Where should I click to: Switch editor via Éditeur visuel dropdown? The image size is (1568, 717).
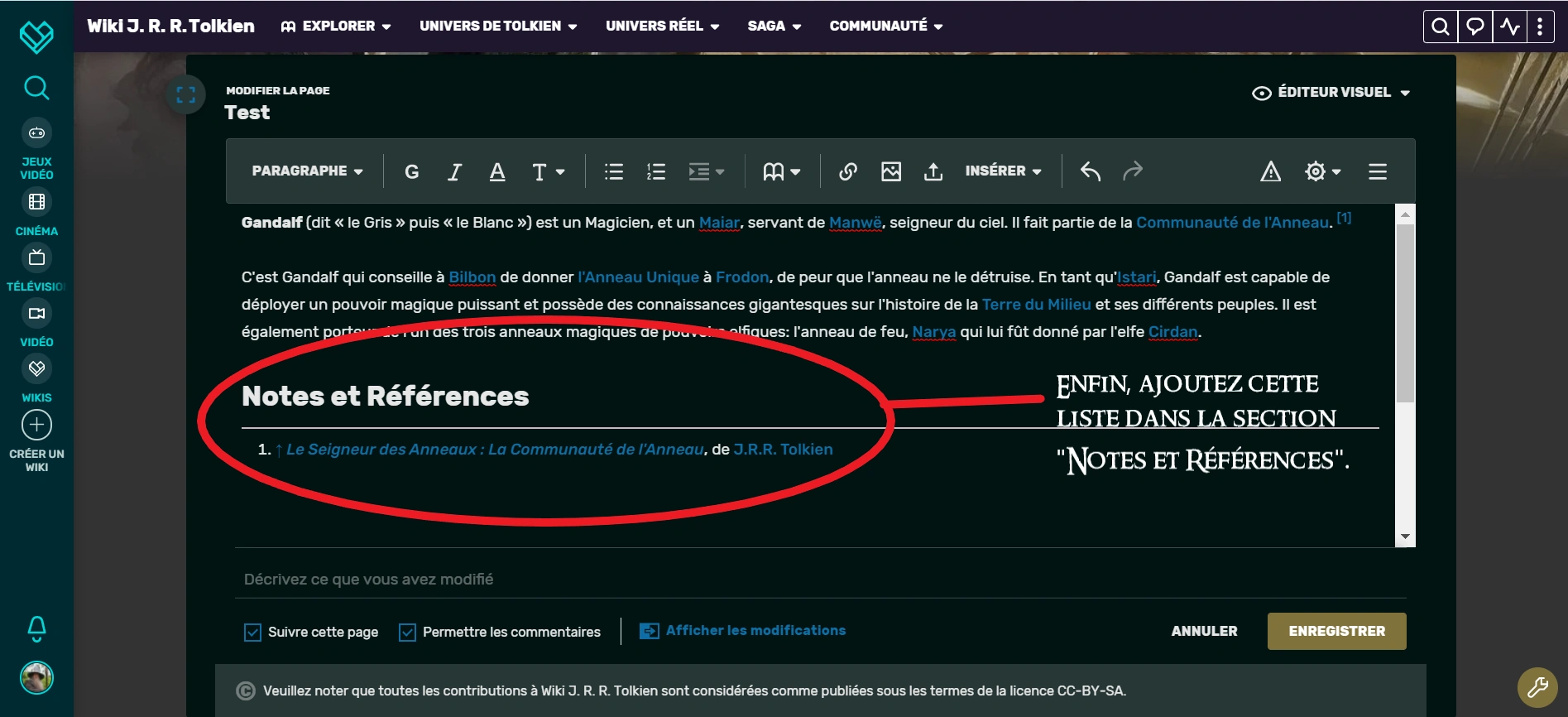point(1331,93)
